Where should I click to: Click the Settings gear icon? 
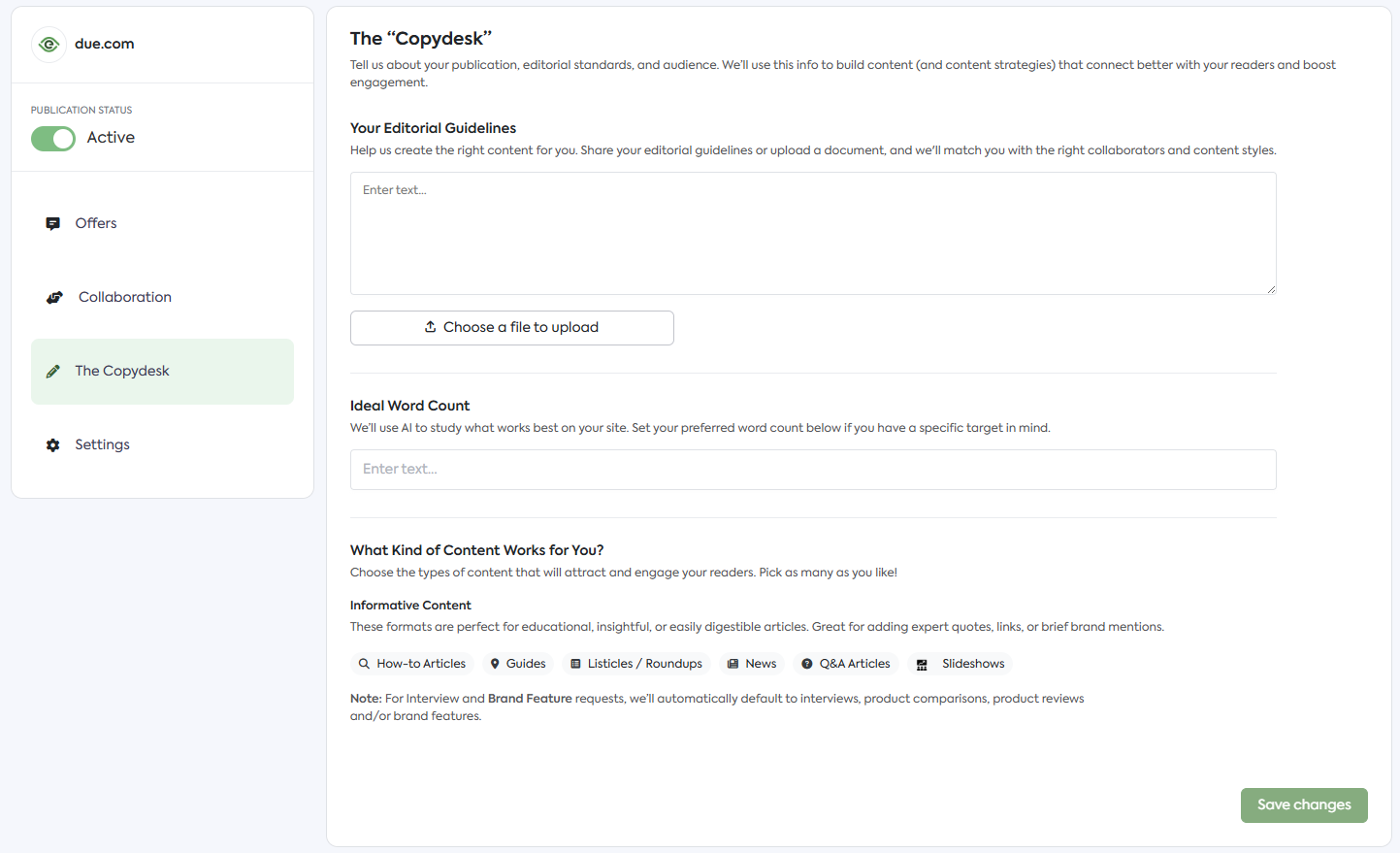click(x=53, y=445)
